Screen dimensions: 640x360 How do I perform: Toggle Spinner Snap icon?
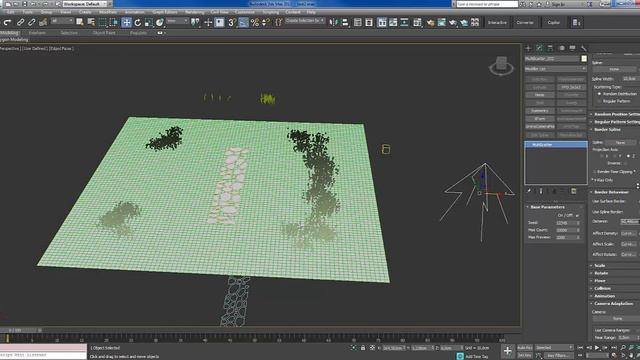tap(266, 22)
